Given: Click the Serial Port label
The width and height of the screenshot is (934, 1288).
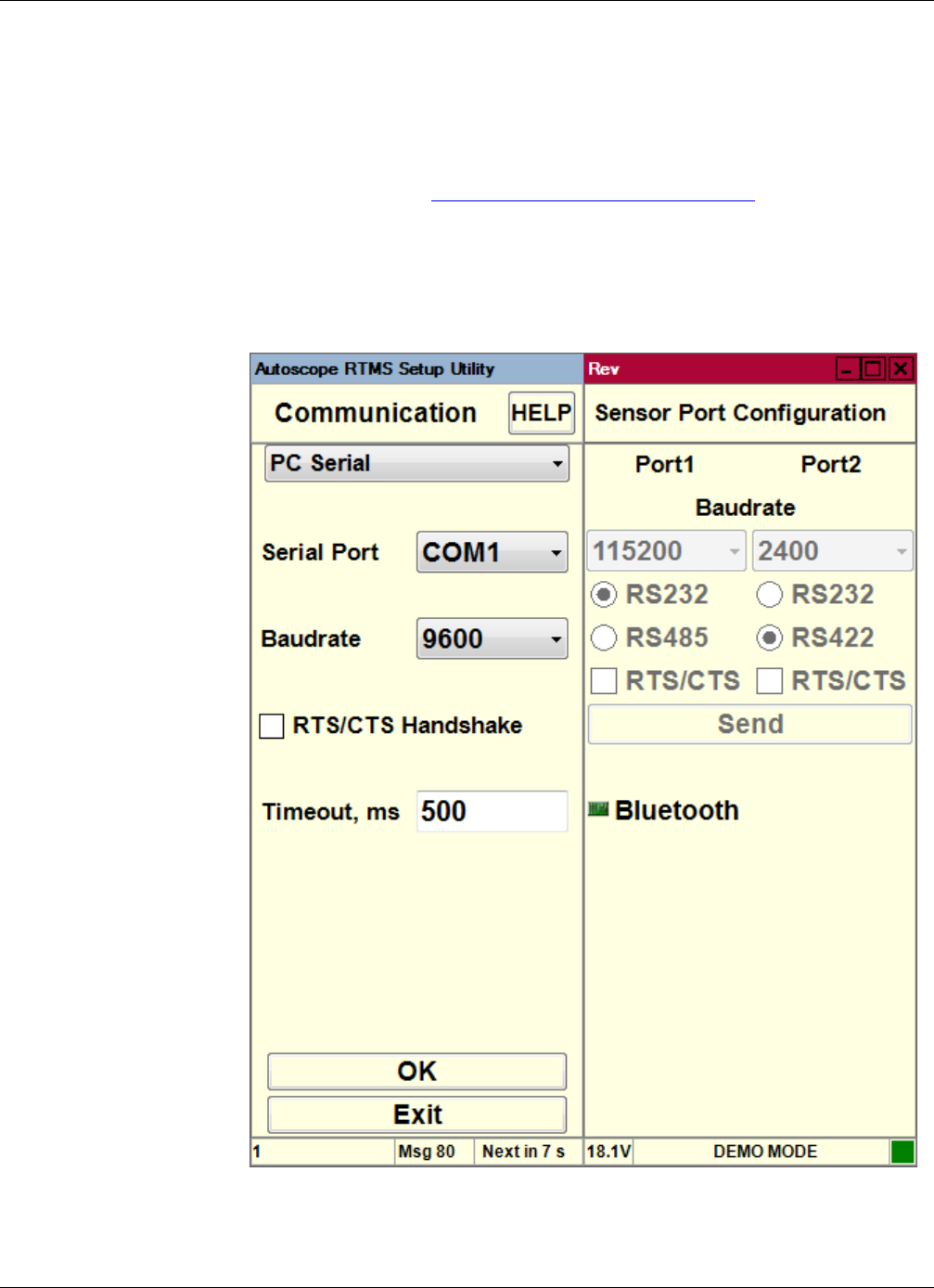Looking at the screenshot, I should 321,552.
